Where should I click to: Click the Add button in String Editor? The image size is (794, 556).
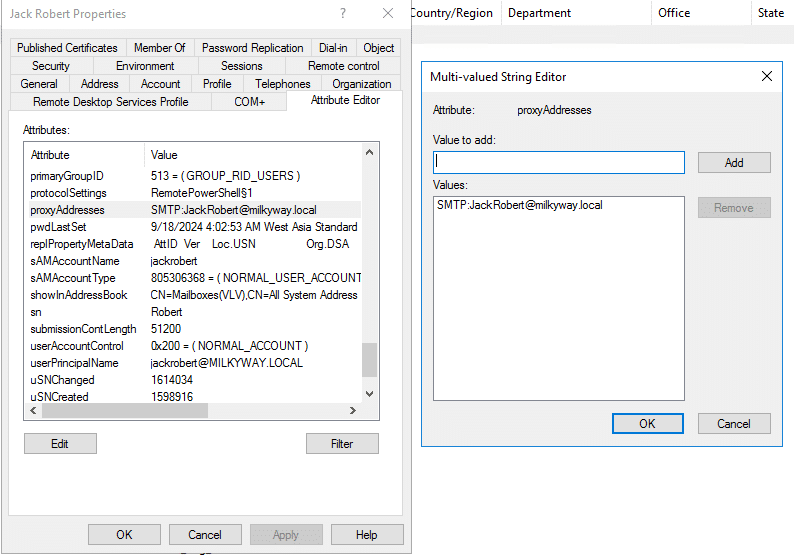coord(734,163)
